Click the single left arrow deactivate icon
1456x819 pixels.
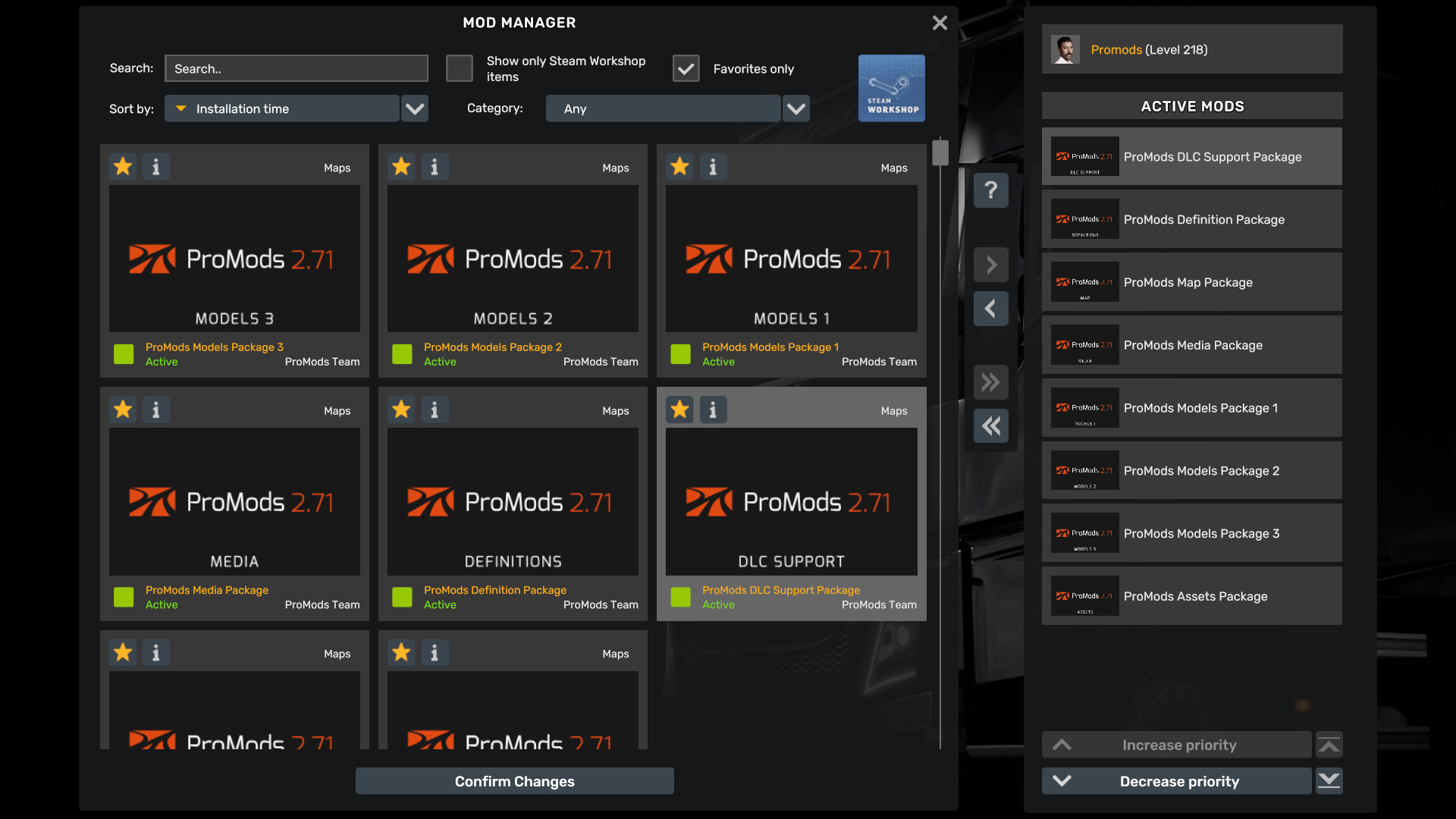point(990,309)
